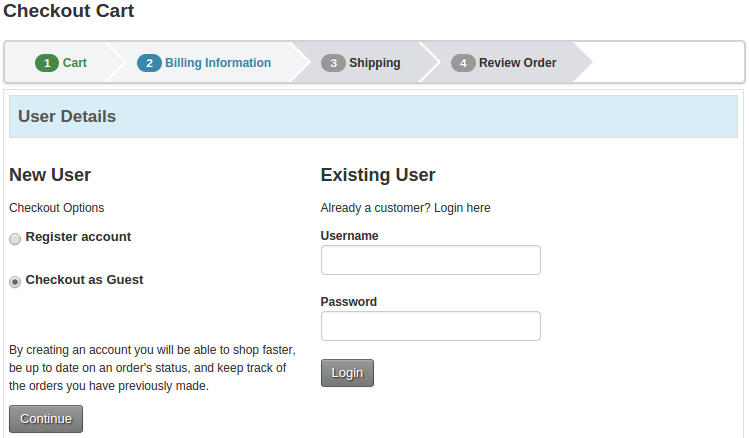
Task: Click the gray step 4 number badge
Action: click(x=463, y=63)
